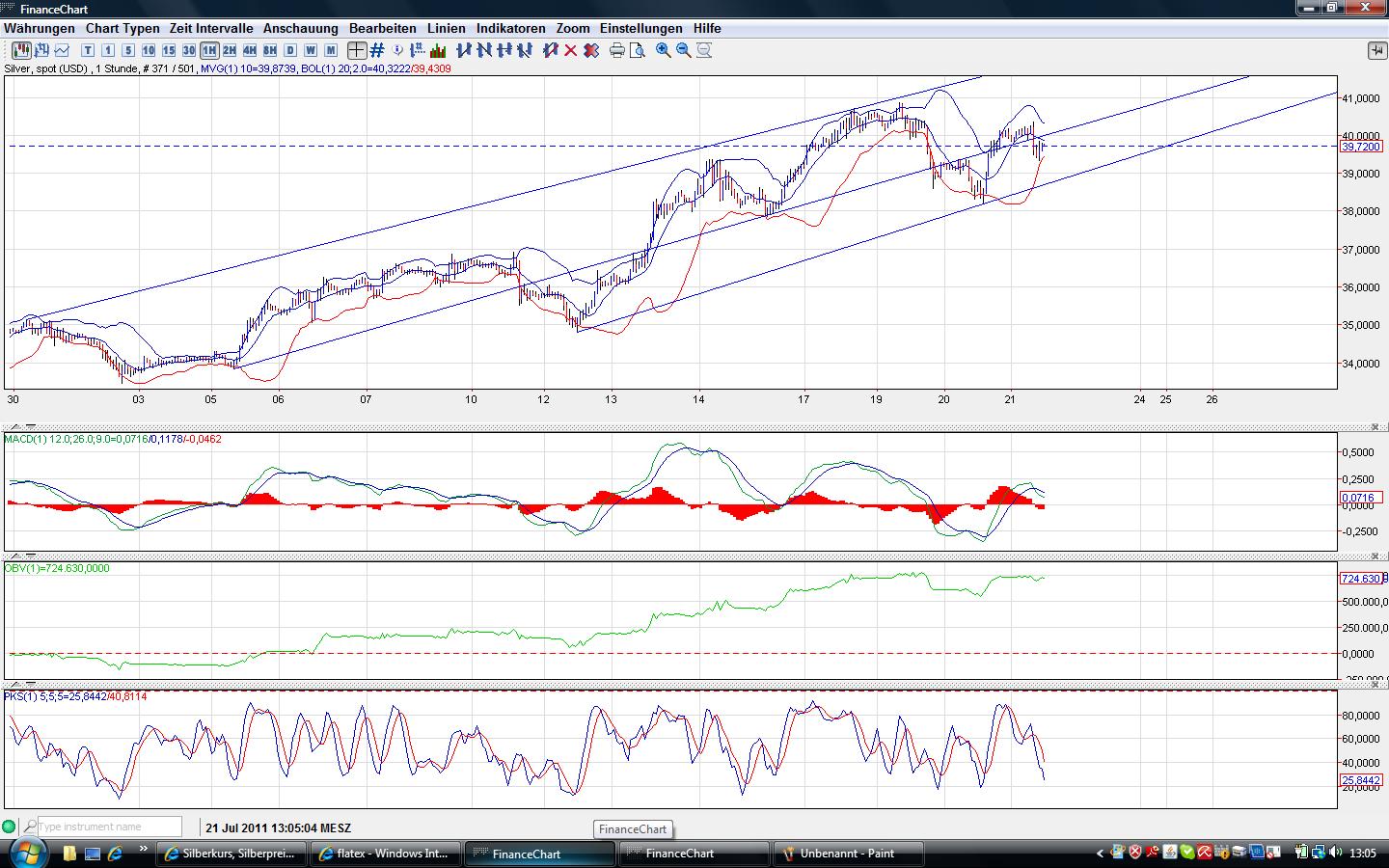Click the taskbar clock showing 13:05
This screenshot has width=1389, height=868.
click(1363, 854)
